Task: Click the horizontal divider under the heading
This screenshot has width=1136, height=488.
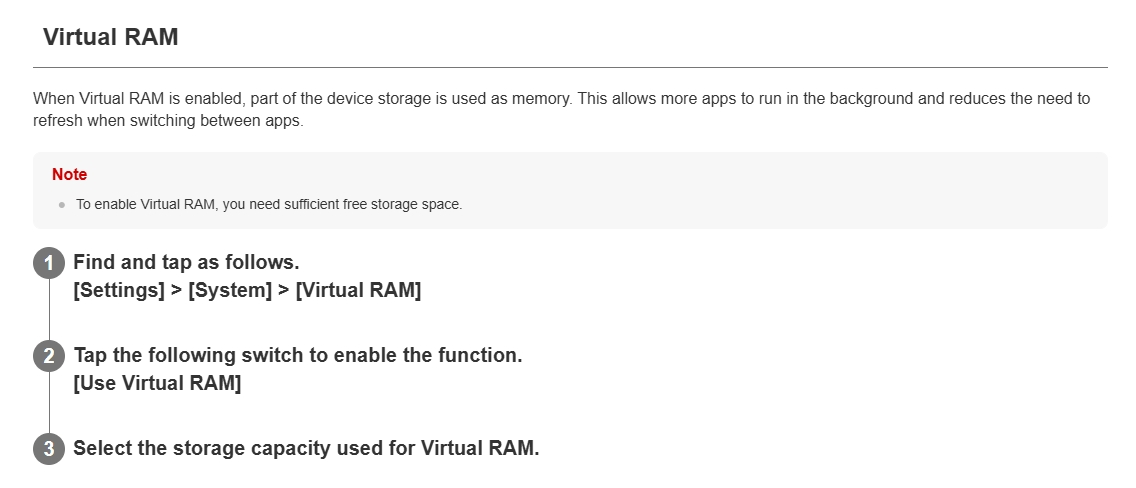Action: (x=570, y=67)
